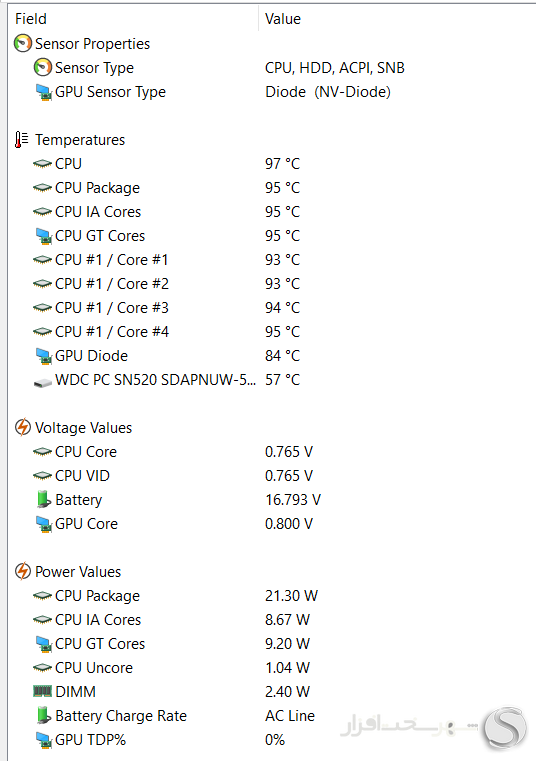Click the GPU Core 0.800 V value
The image size is (536, 761).
pyautogui.click(x=289, y=524)
